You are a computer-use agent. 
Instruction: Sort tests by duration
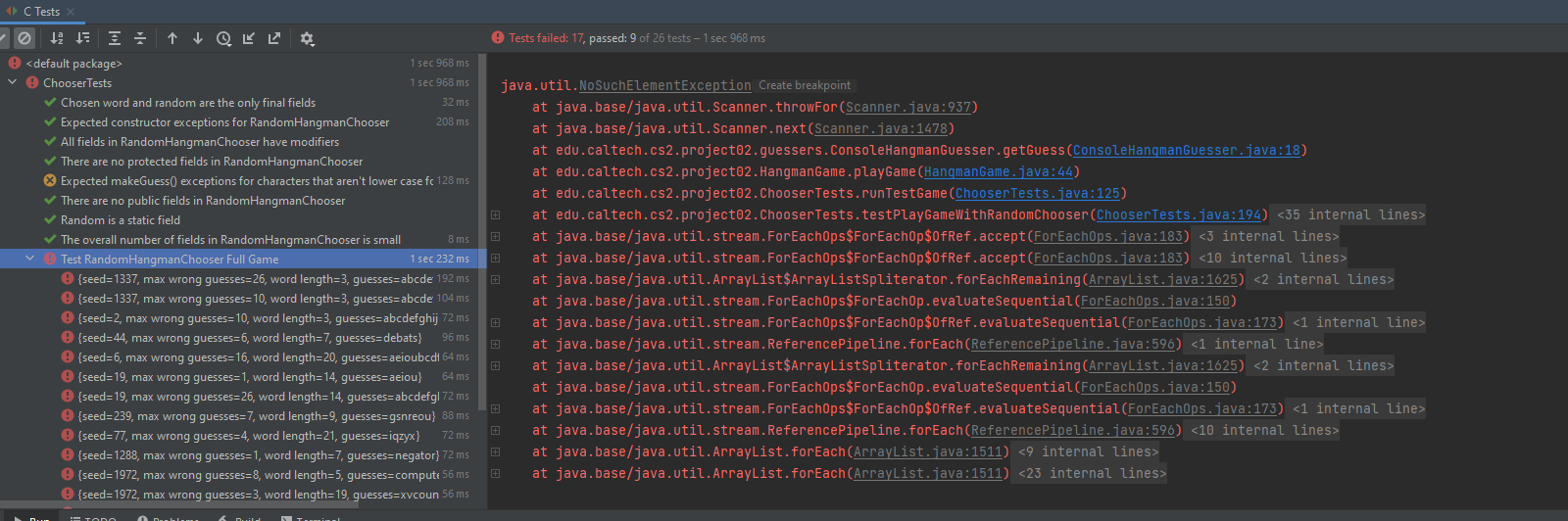[x=83, y=38]
